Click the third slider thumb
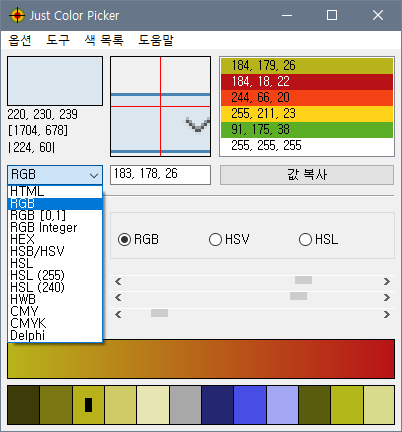This screenshot has height=432, width=402. pyautogui.click(x=159, y=313)
